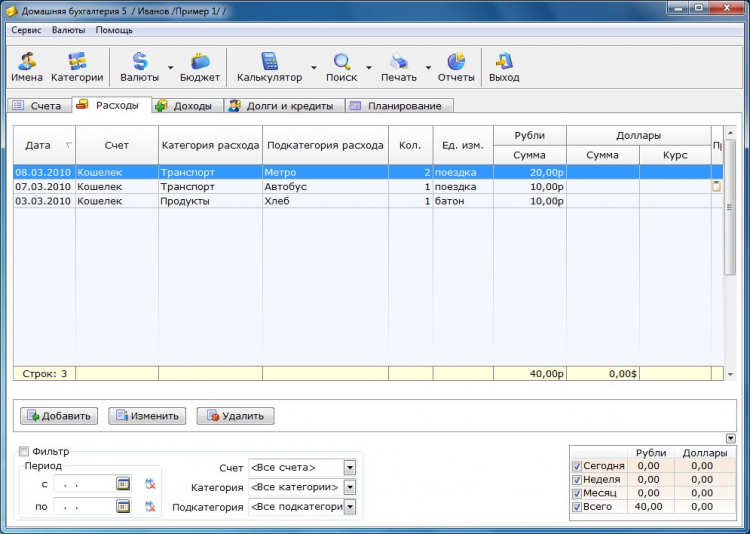Image resolution: width=750 pixels, height=534 pixels.
Task: Expand the Валюты toolbar dropdown arrow
Action: point(170,68)
